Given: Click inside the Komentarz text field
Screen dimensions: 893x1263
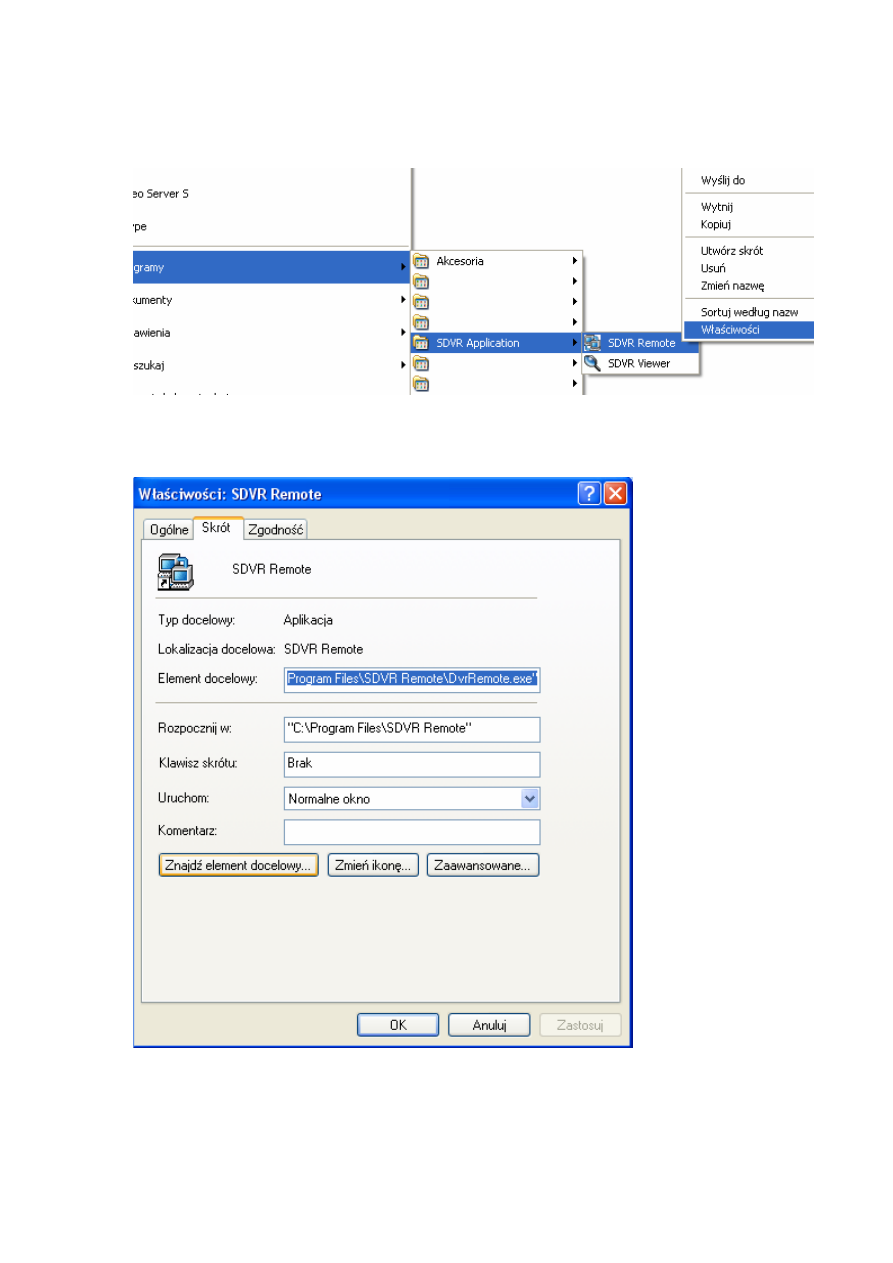Looking at the screenshot, I should pos(411,832).
